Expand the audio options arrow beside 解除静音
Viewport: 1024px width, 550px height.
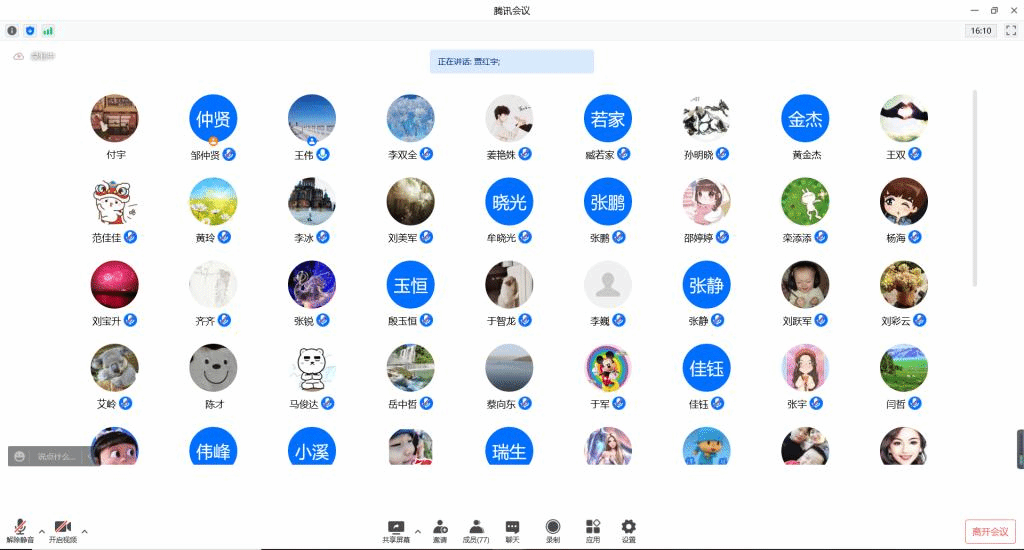41,531
